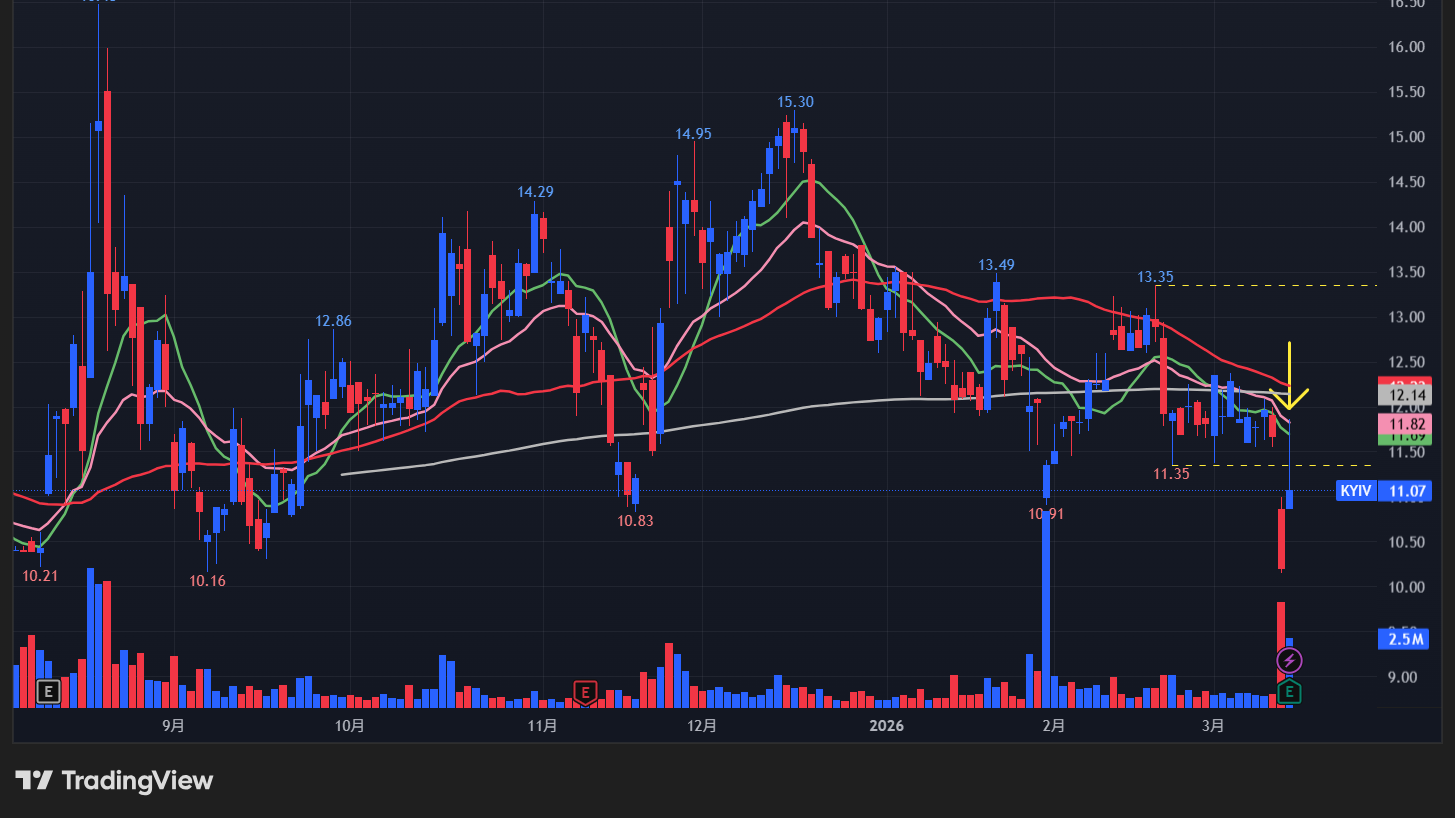Click the 2026 label on the time axis
This screenshot has height=818, width=1455.
coord(886,726)
